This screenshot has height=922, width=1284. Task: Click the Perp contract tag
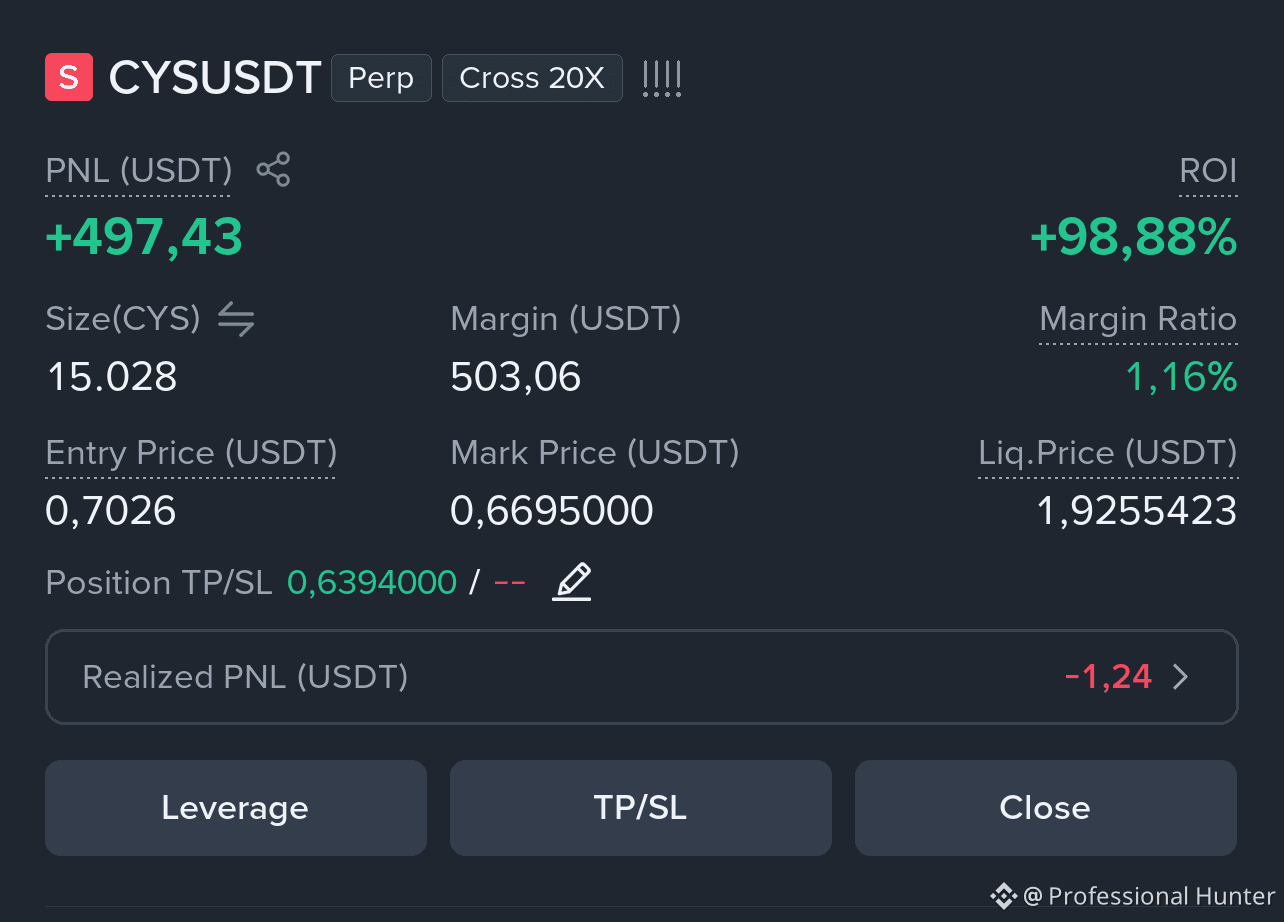[x=381, y=78]
